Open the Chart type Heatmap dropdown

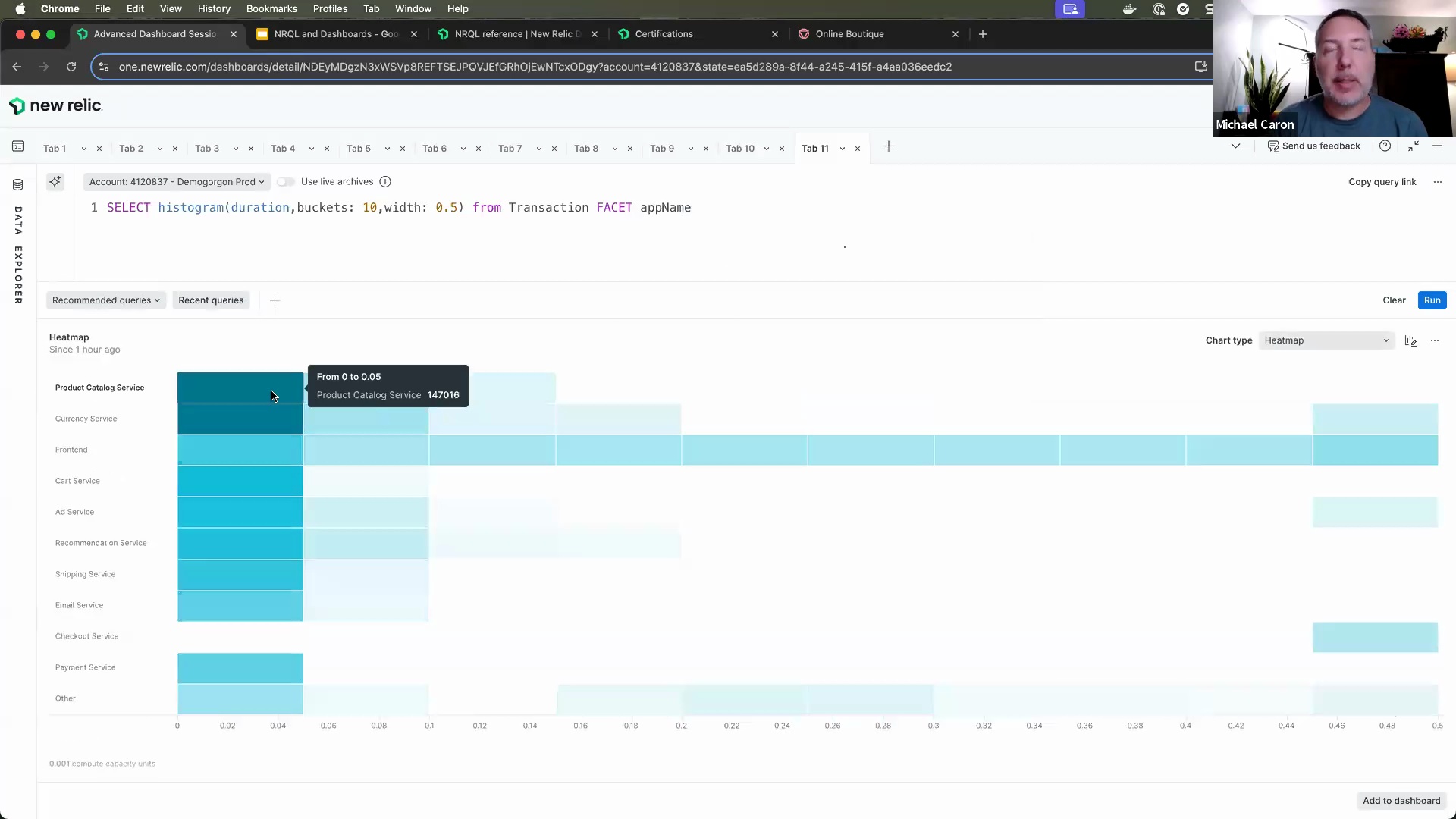pos(1326,341)
